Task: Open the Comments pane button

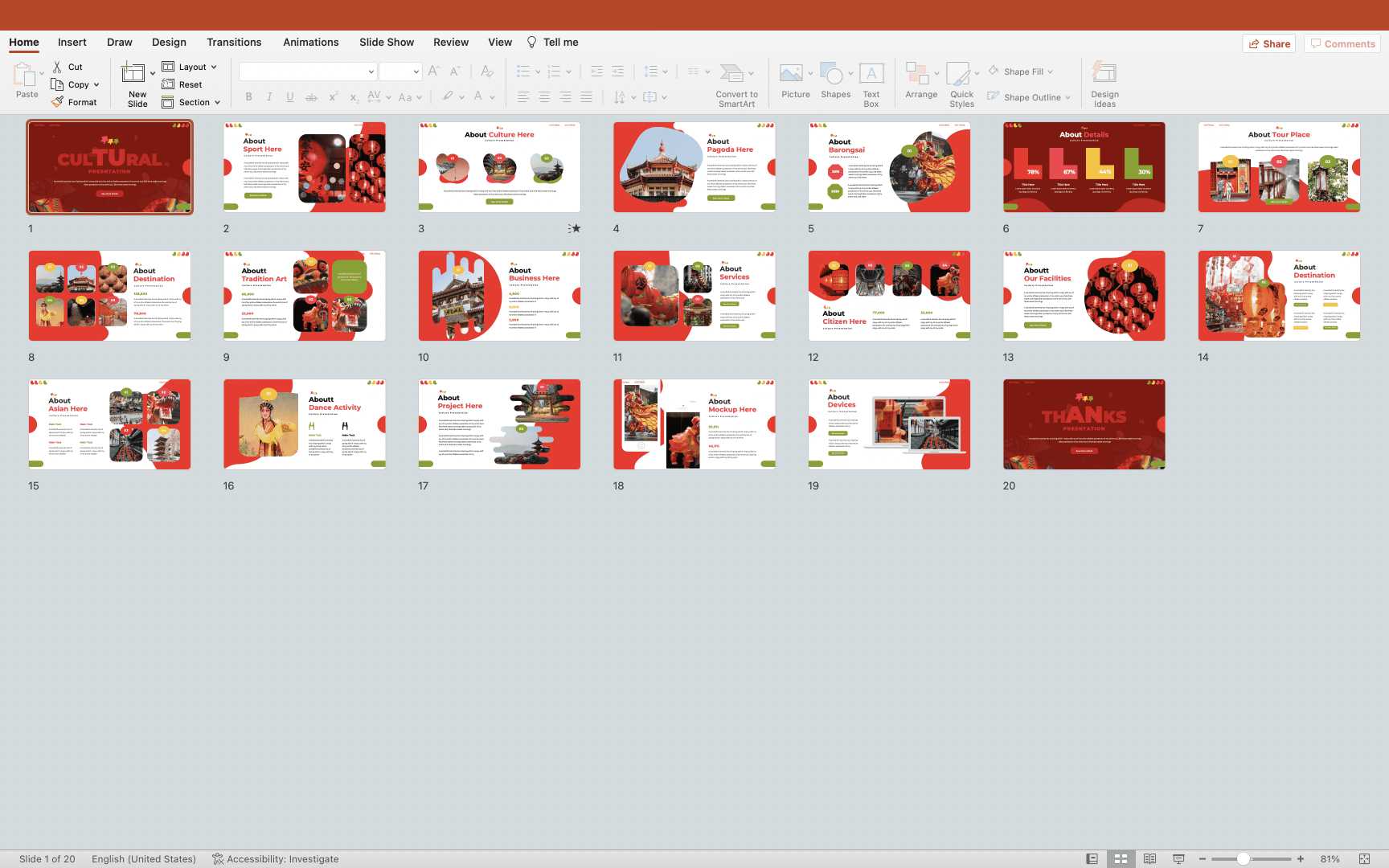Action: pyautogui.click(x=1342, y=43)
